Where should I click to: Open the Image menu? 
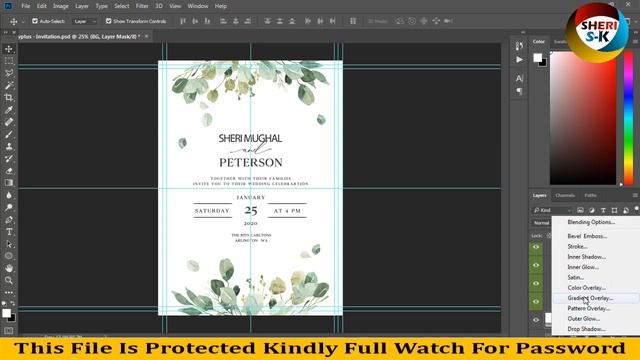(61, 6)
